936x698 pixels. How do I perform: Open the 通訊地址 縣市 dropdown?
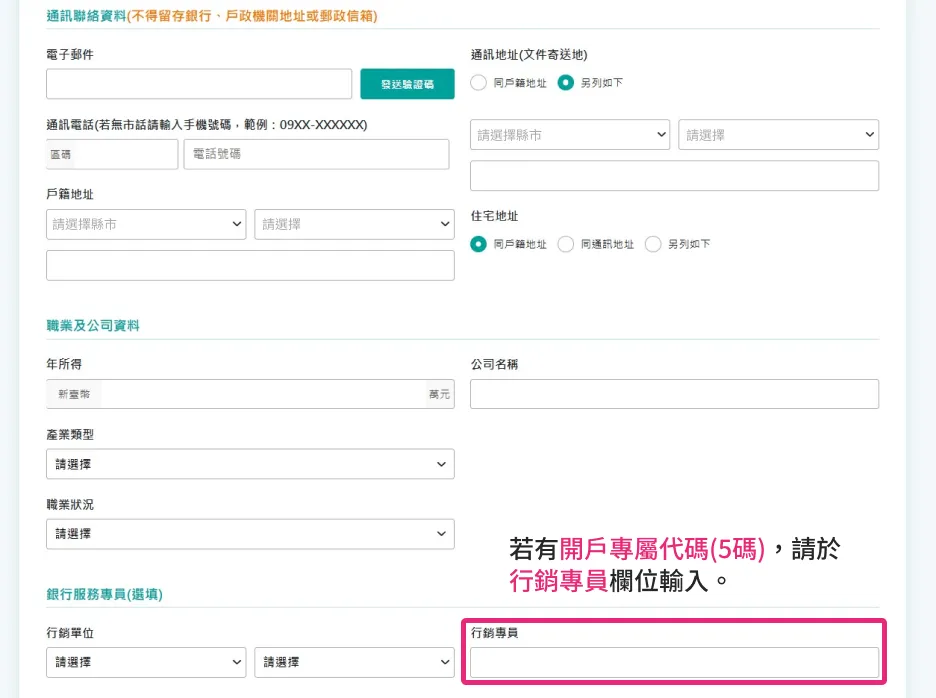570,134
